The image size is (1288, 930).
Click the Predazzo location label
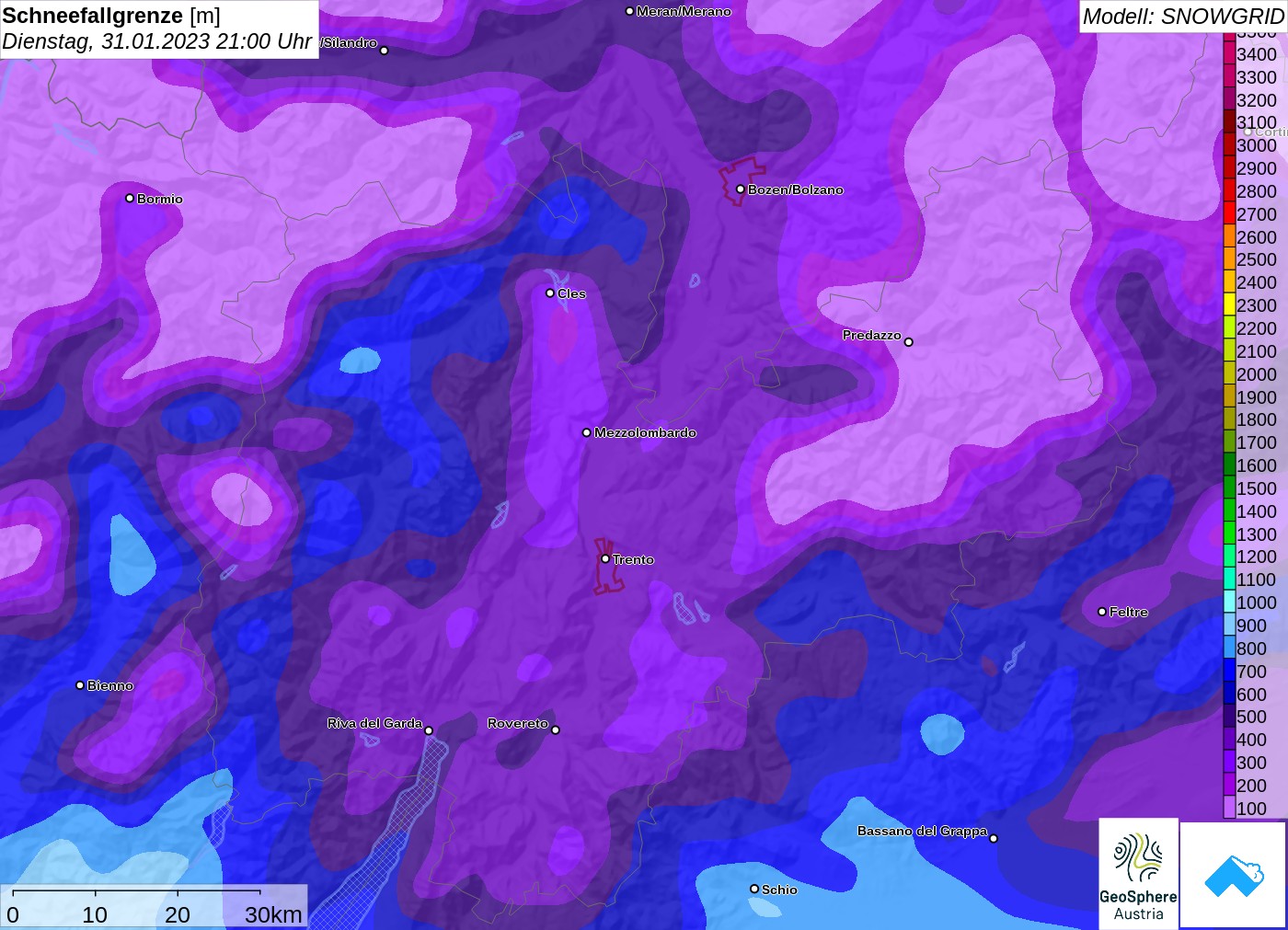[872, 335]
